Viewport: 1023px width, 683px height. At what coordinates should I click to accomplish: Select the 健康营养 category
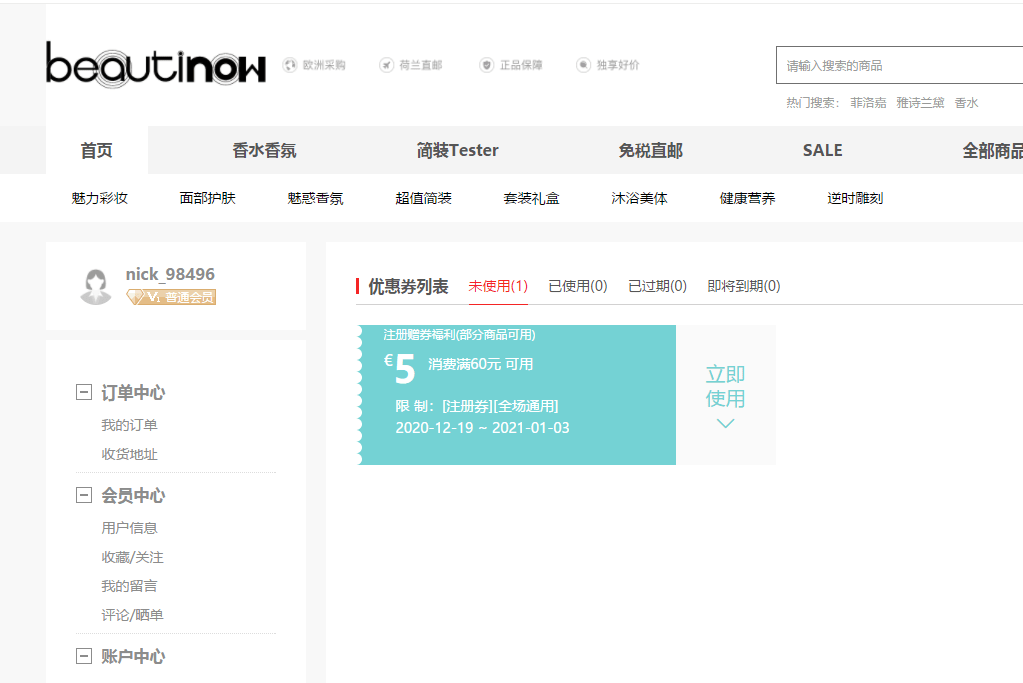click(748, 198)
